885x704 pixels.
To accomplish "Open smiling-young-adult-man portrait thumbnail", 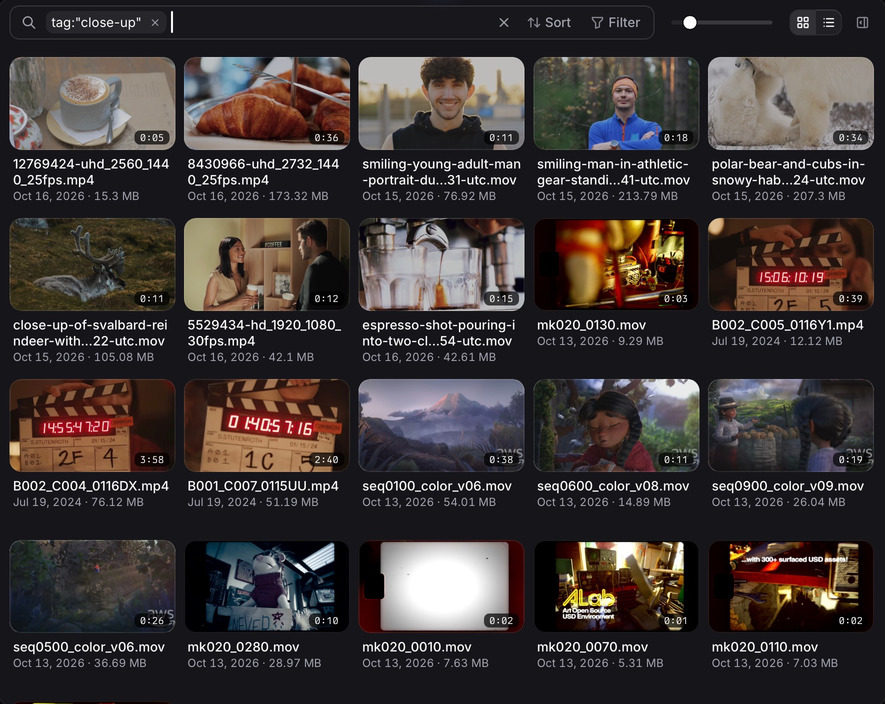I will 441,103.
